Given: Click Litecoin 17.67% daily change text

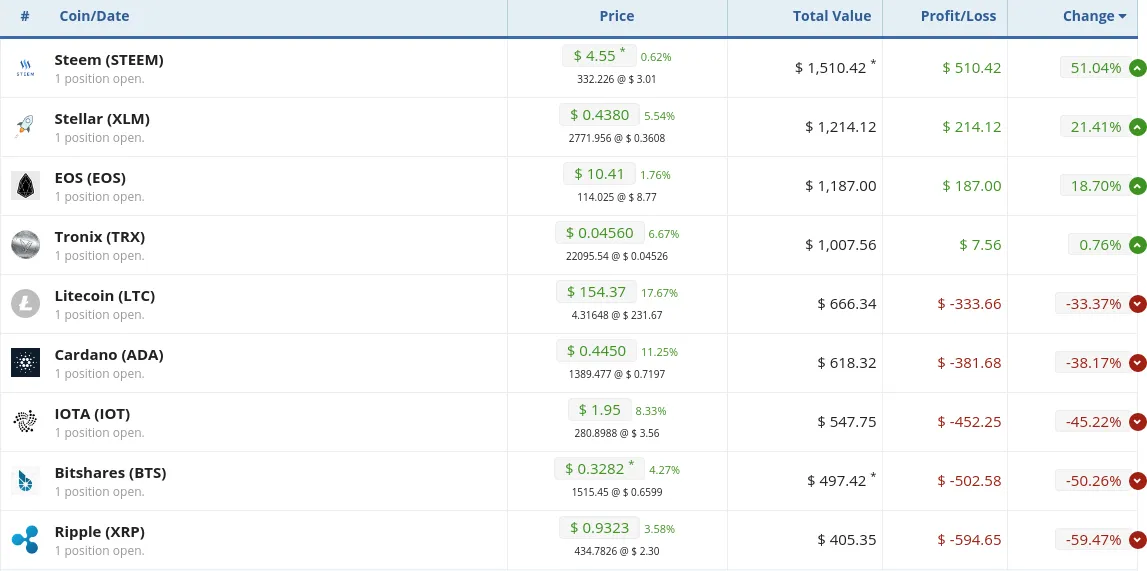Looking at the screenshot, I should coord(660,293).
